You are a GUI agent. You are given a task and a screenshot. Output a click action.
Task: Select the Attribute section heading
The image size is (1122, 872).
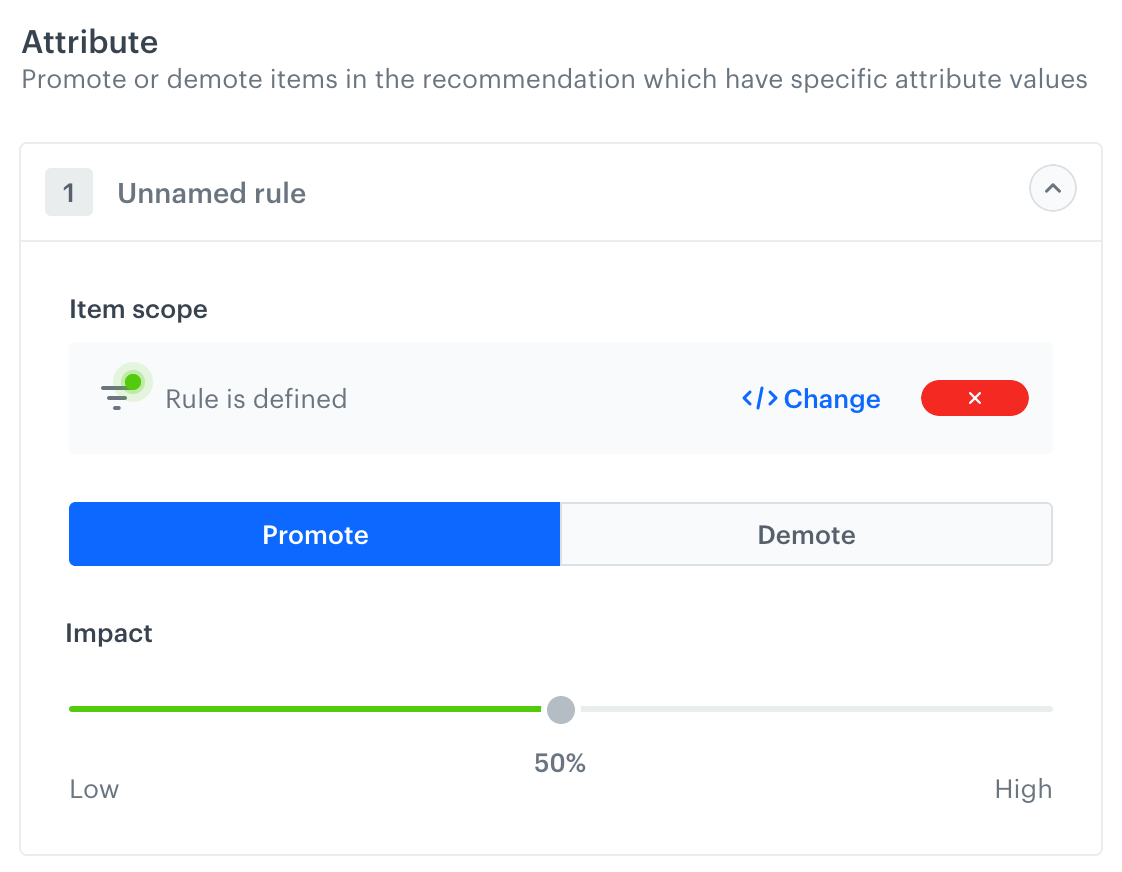pos(90,42)
